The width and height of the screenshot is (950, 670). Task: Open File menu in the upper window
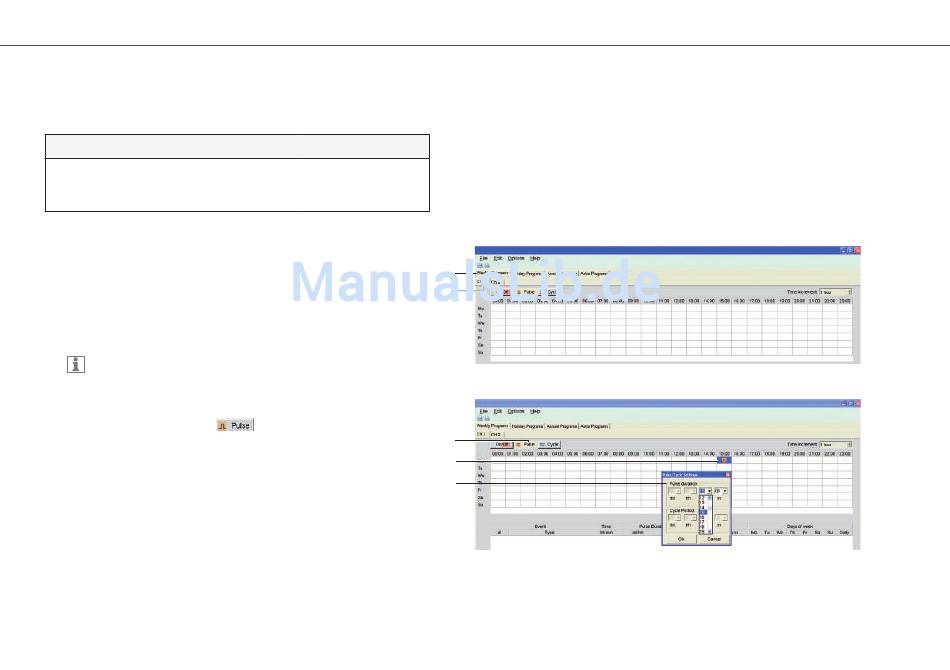483,258
